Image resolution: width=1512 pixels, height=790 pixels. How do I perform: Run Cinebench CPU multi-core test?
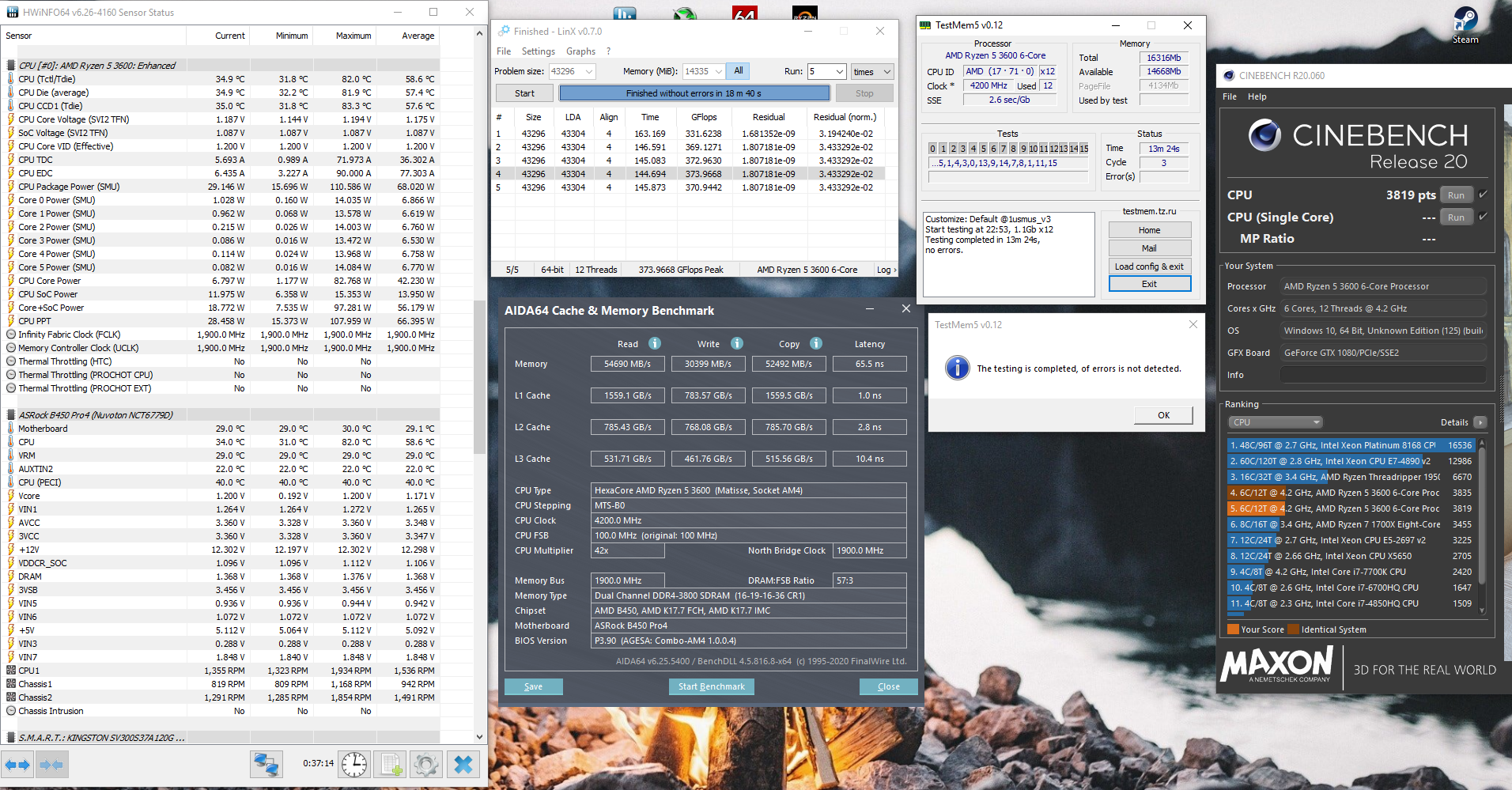pyautogui.click(x=1456, y=195)
